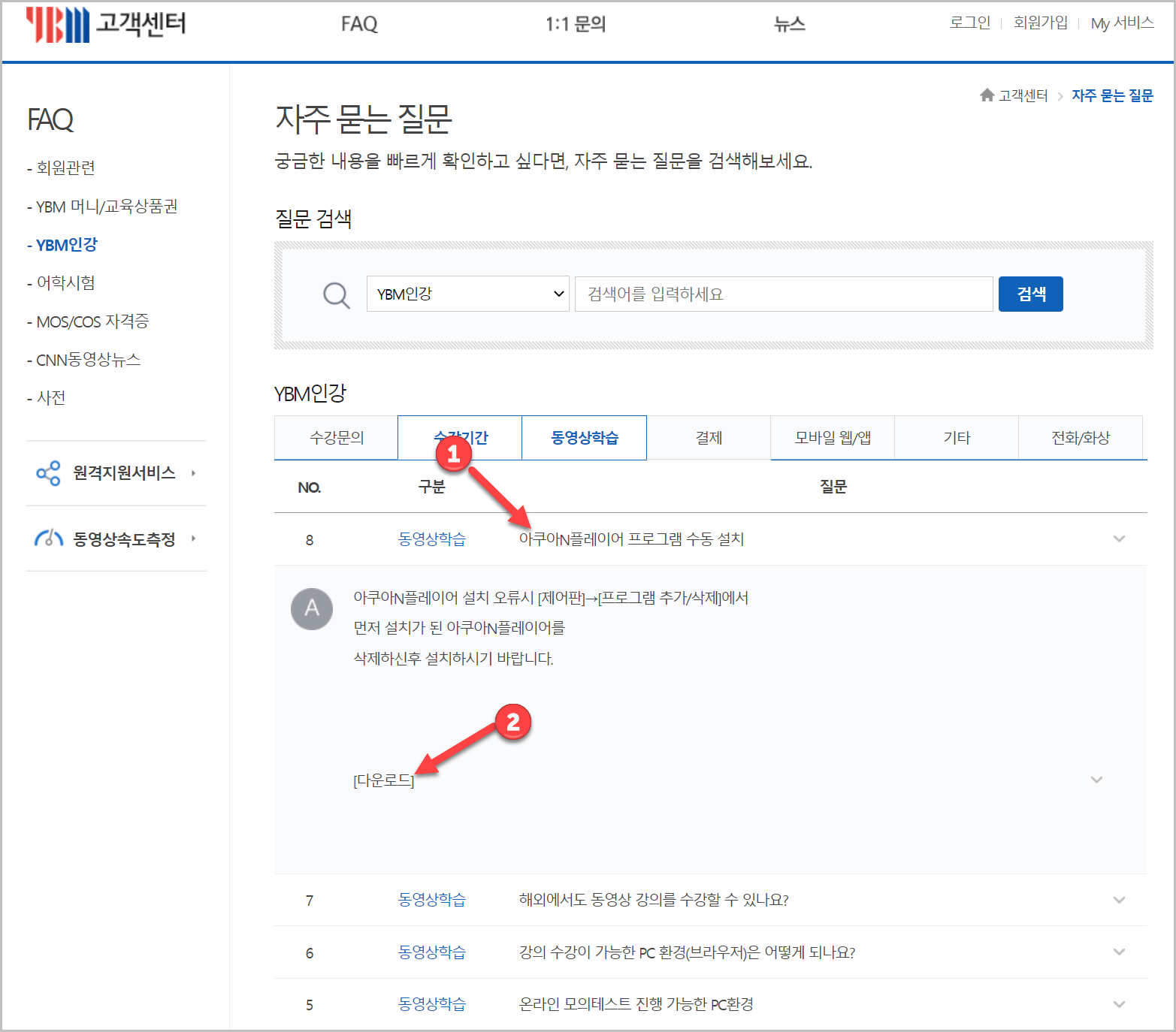1176x1032 pixels.
Task: Click the 원격지원서비스 share icon
Action: pyautogui.click(x=48, y=473)
